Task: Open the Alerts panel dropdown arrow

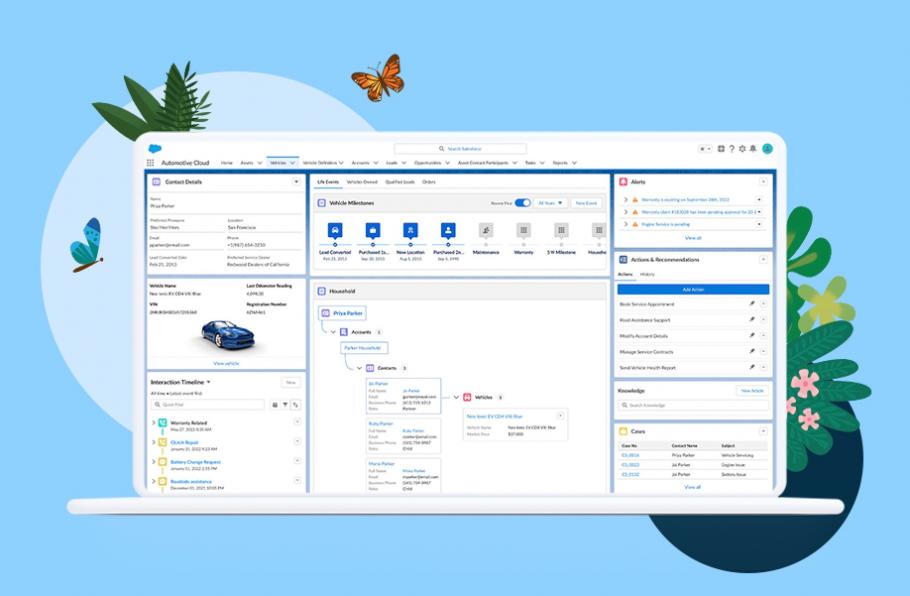Action: [763, 182]
